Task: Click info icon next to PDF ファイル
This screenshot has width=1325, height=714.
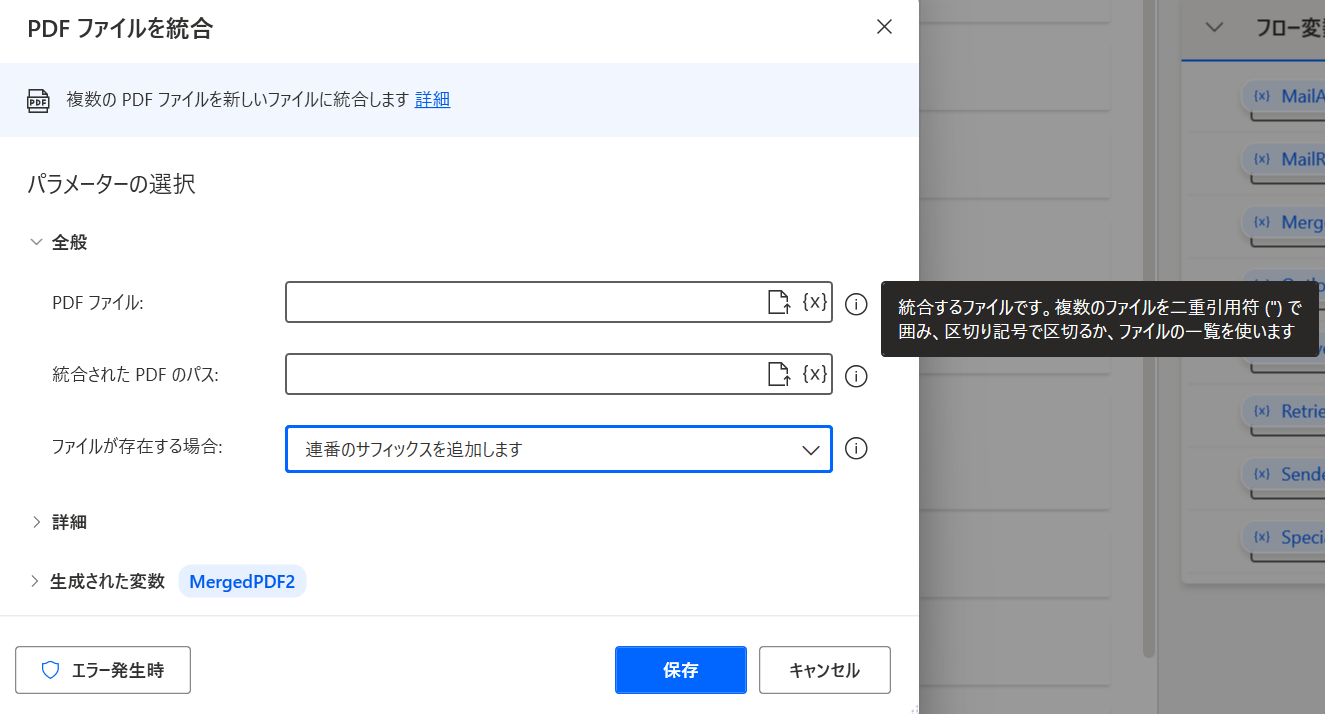Action: 856,304
